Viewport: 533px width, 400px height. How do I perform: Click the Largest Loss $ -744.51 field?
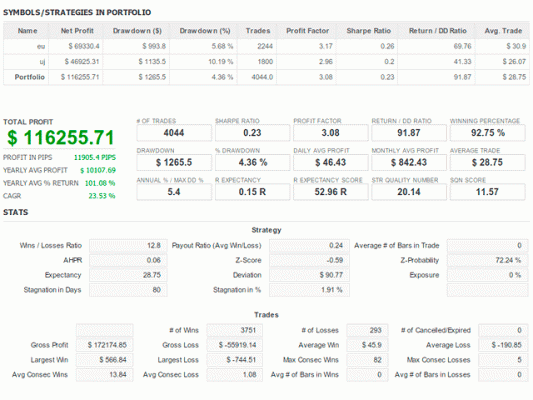tap(235, 360)
